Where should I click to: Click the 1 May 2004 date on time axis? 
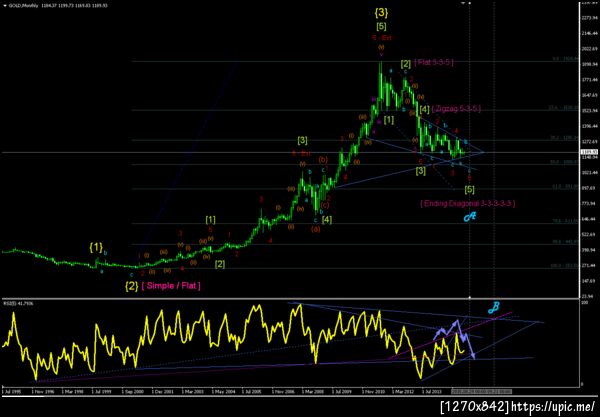[x=223, y=392]
